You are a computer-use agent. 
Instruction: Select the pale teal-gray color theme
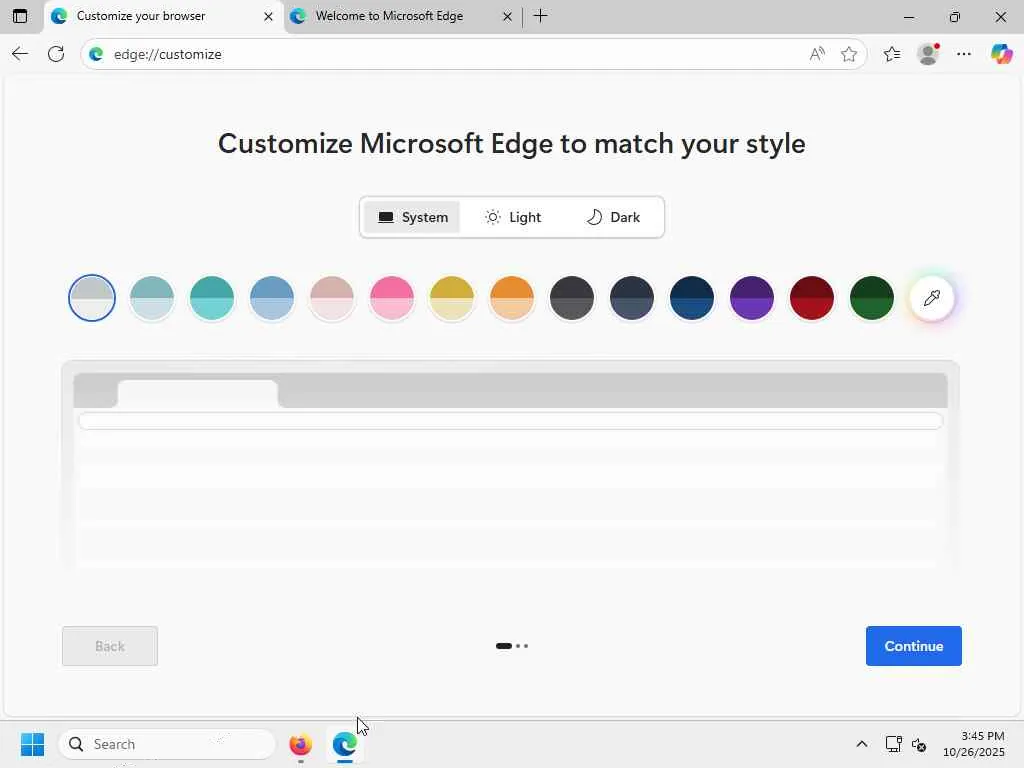152,298
